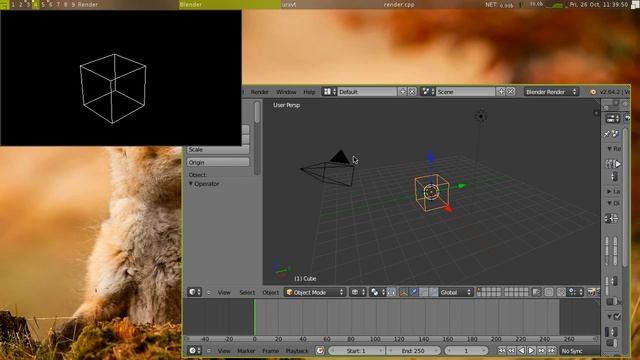Open the Global transform orientation dropdown
Image resolution: width=640 pixels, height=360 pixels.
[x=456, y=292]
